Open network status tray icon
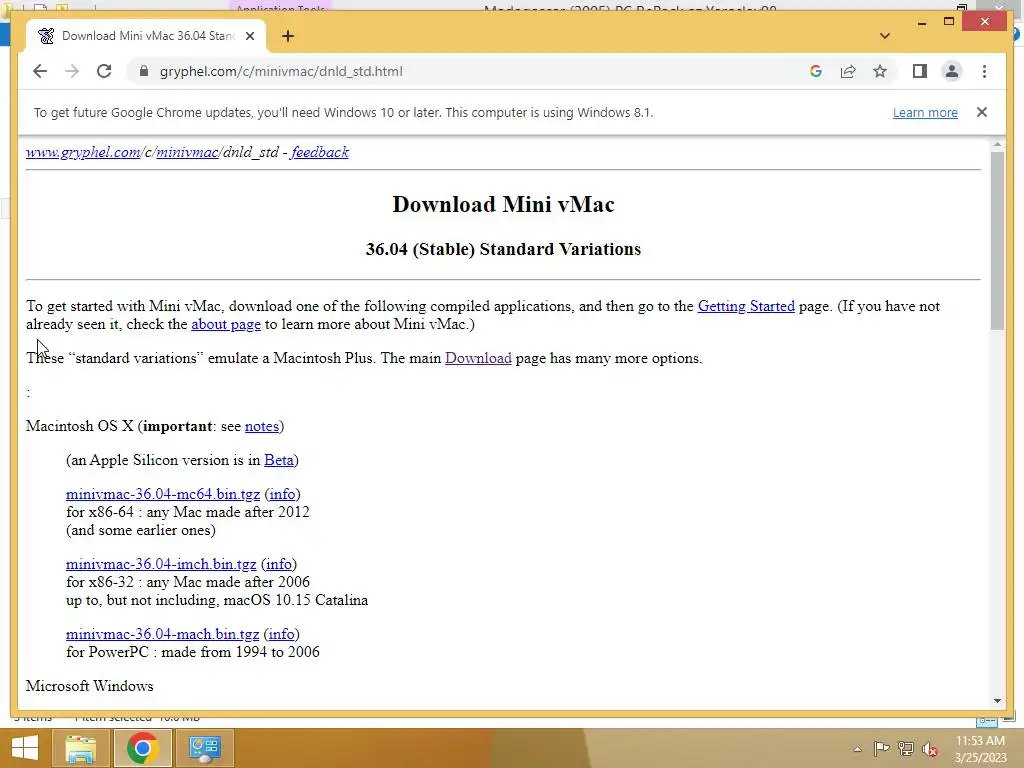Viewport: 1024px width, 768px height. (905, 749)
